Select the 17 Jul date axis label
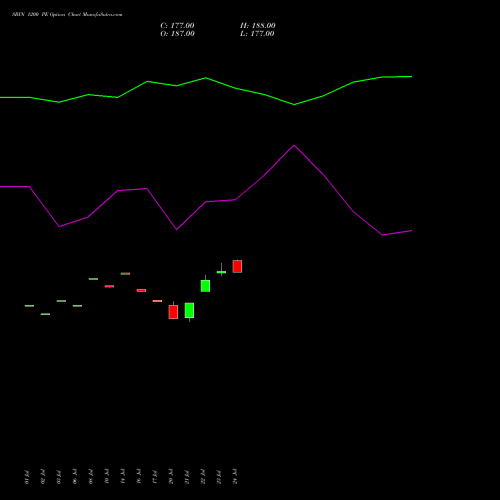Viewport: 500px width, 500px height. 155,477
